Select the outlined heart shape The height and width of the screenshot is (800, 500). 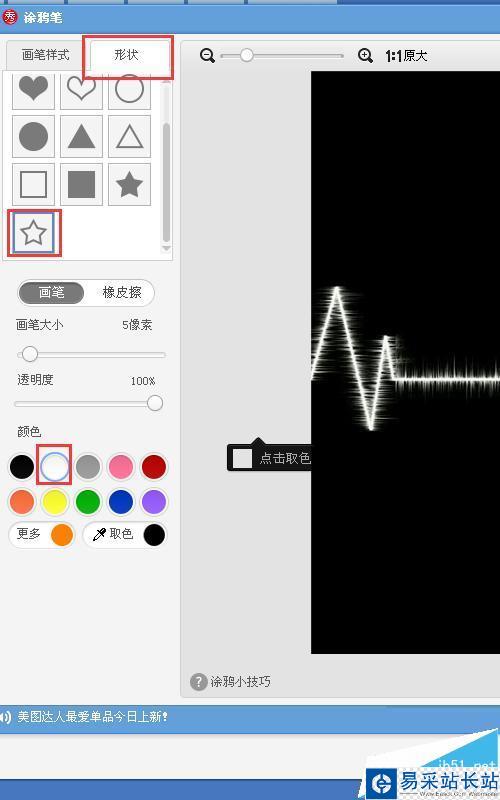point(81,90)
